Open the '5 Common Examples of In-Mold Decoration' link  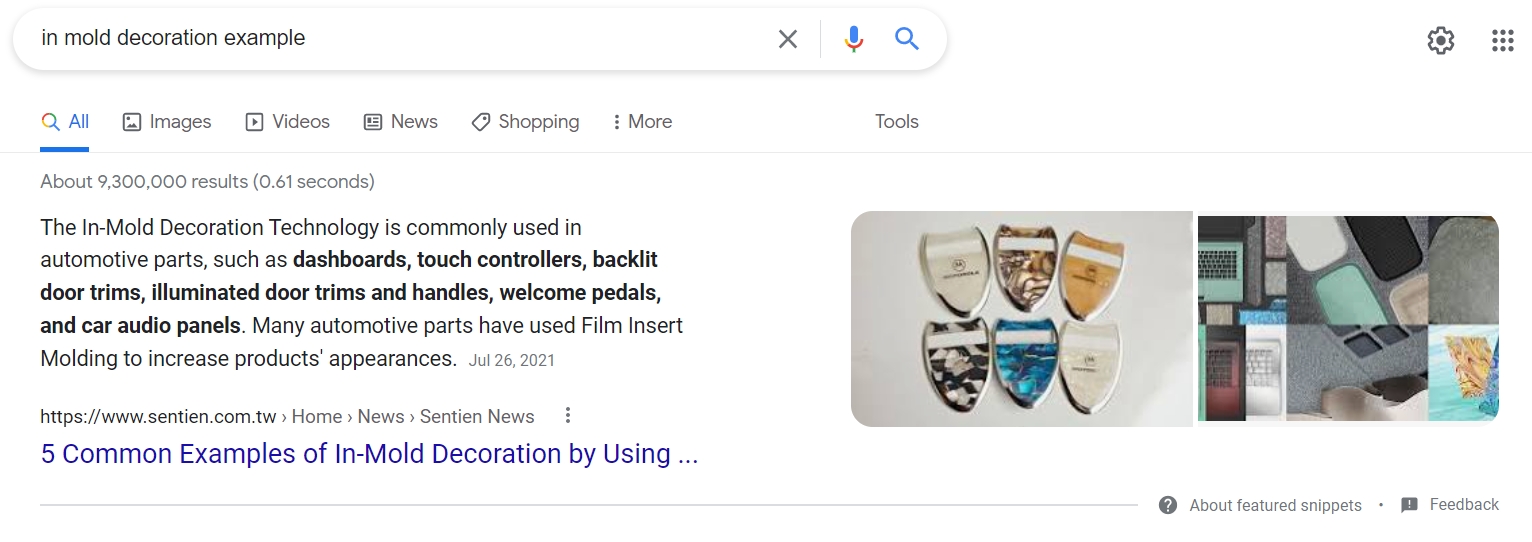[x=369, y=454]
